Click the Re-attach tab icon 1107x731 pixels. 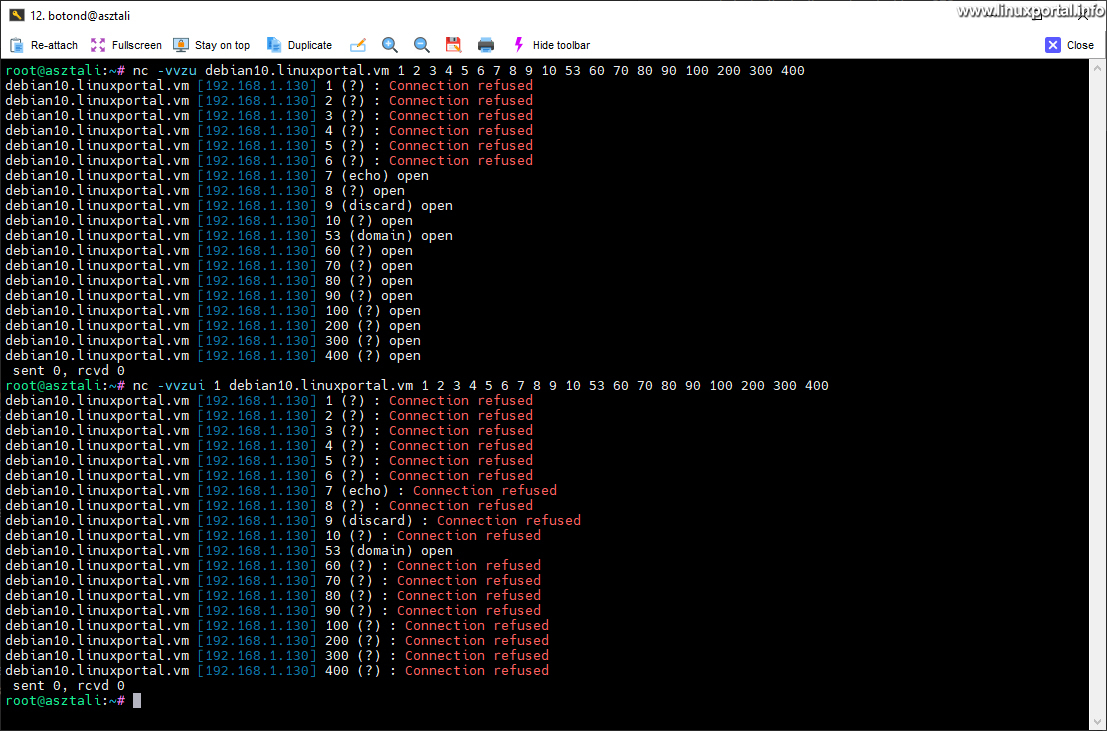pyautogui.click(x=17, y=45)
